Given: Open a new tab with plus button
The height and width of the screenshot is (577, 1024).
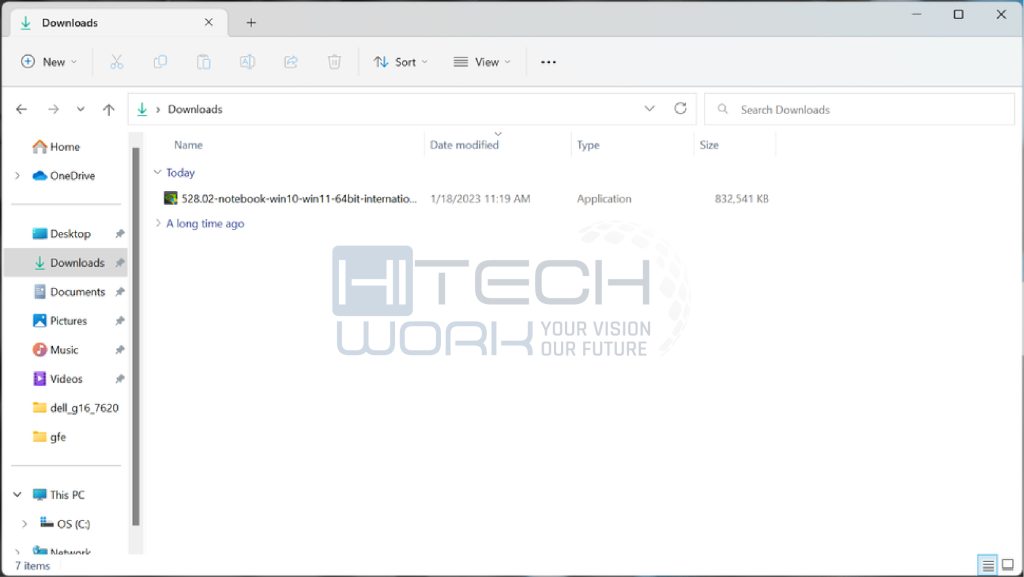Looking at the screenshot, I should (251, 23).
